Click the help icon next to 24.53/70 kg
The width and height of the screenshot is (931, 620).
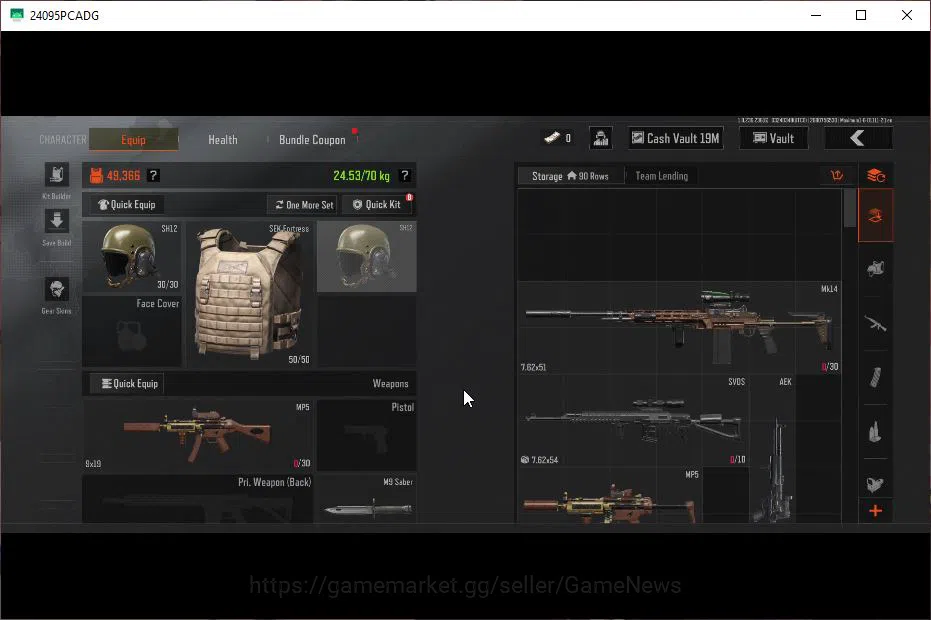[x=405, y=176]
